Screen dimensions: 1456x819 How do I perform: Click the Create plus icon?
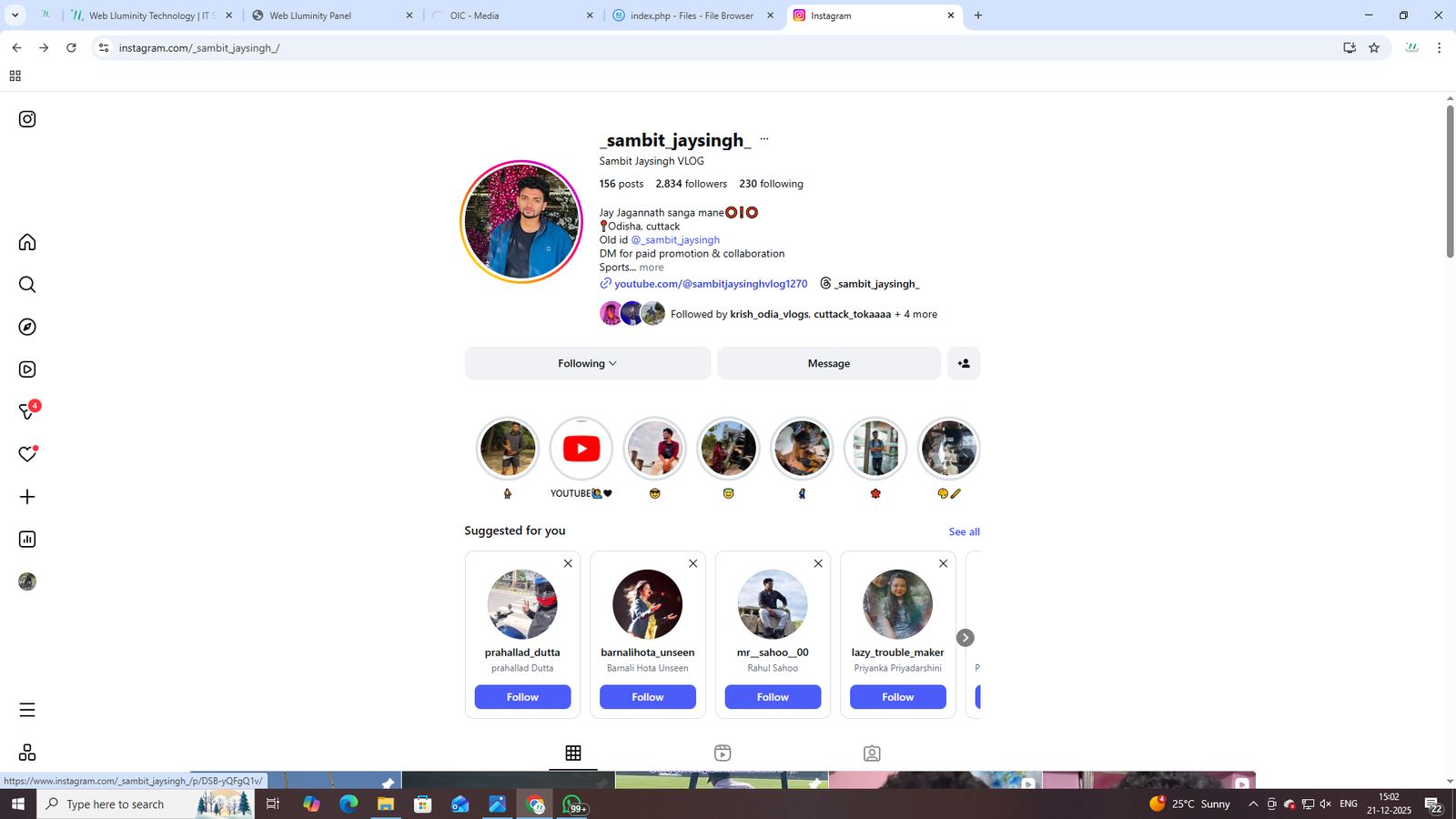point(27,497)
